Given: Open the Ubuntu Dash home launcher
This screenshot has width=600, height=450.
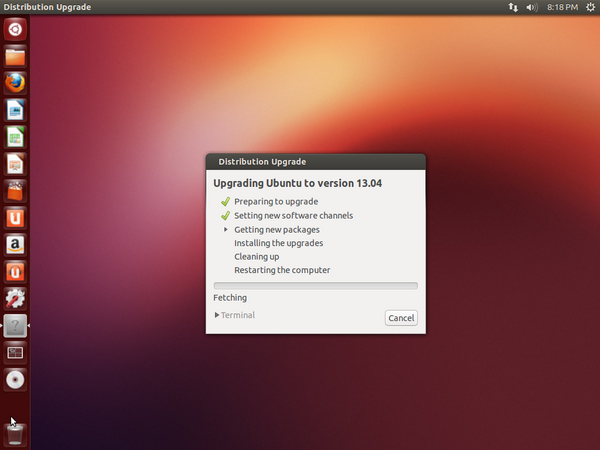Looking at the screenshot, I should [15, 29].
